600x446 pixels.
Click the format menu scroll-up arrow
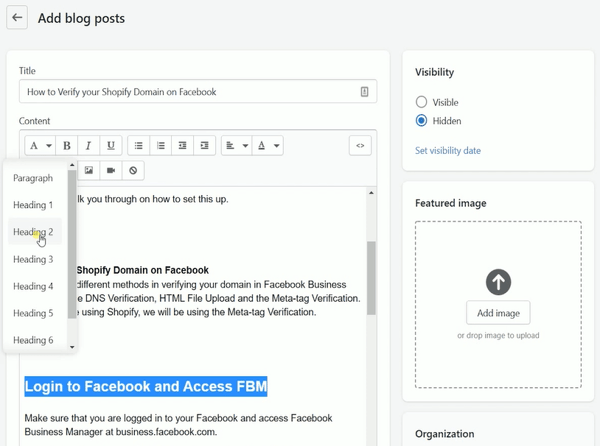(x=72, y=165)
